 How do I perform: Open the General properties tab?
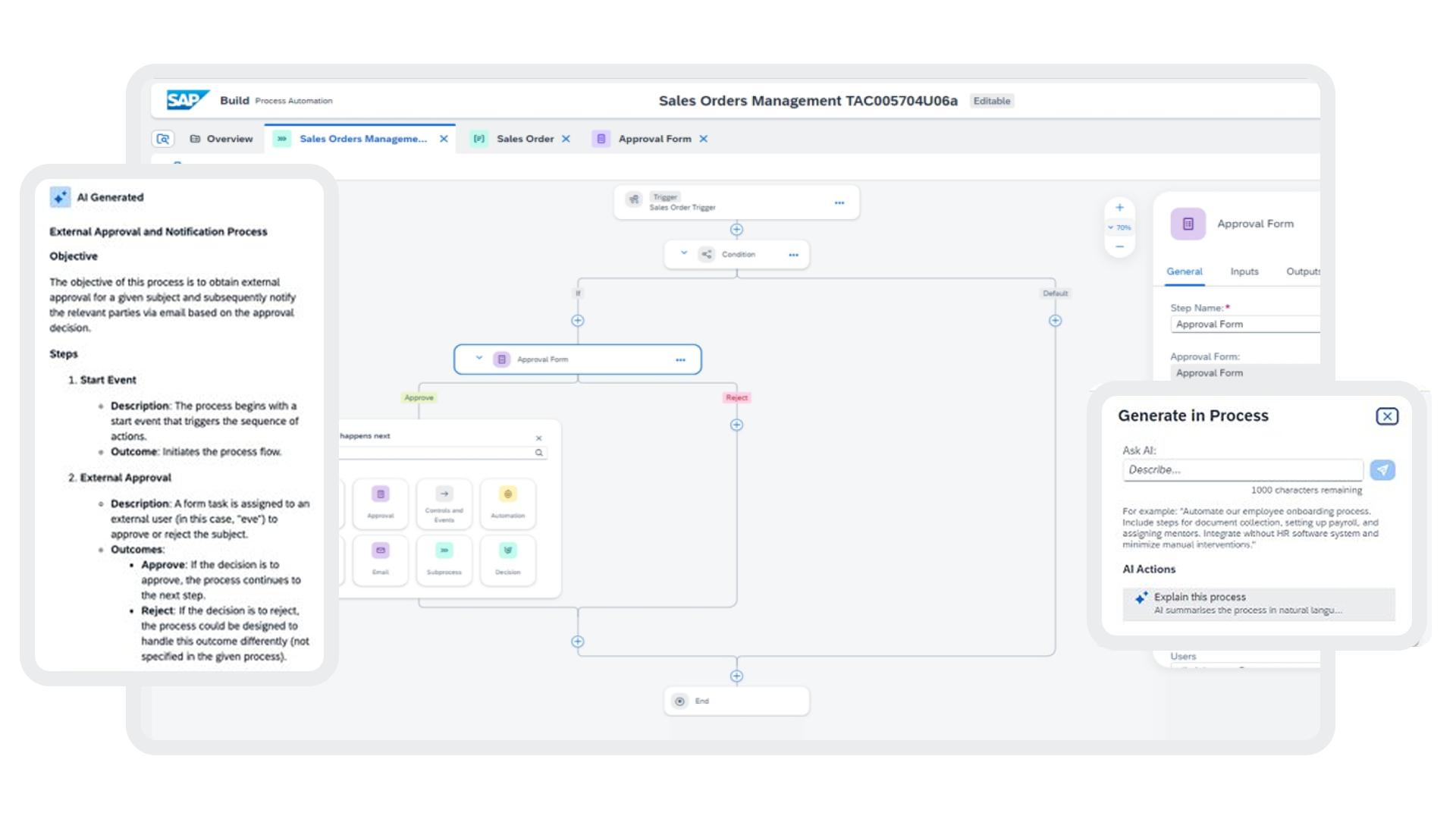pos(1184,271)
